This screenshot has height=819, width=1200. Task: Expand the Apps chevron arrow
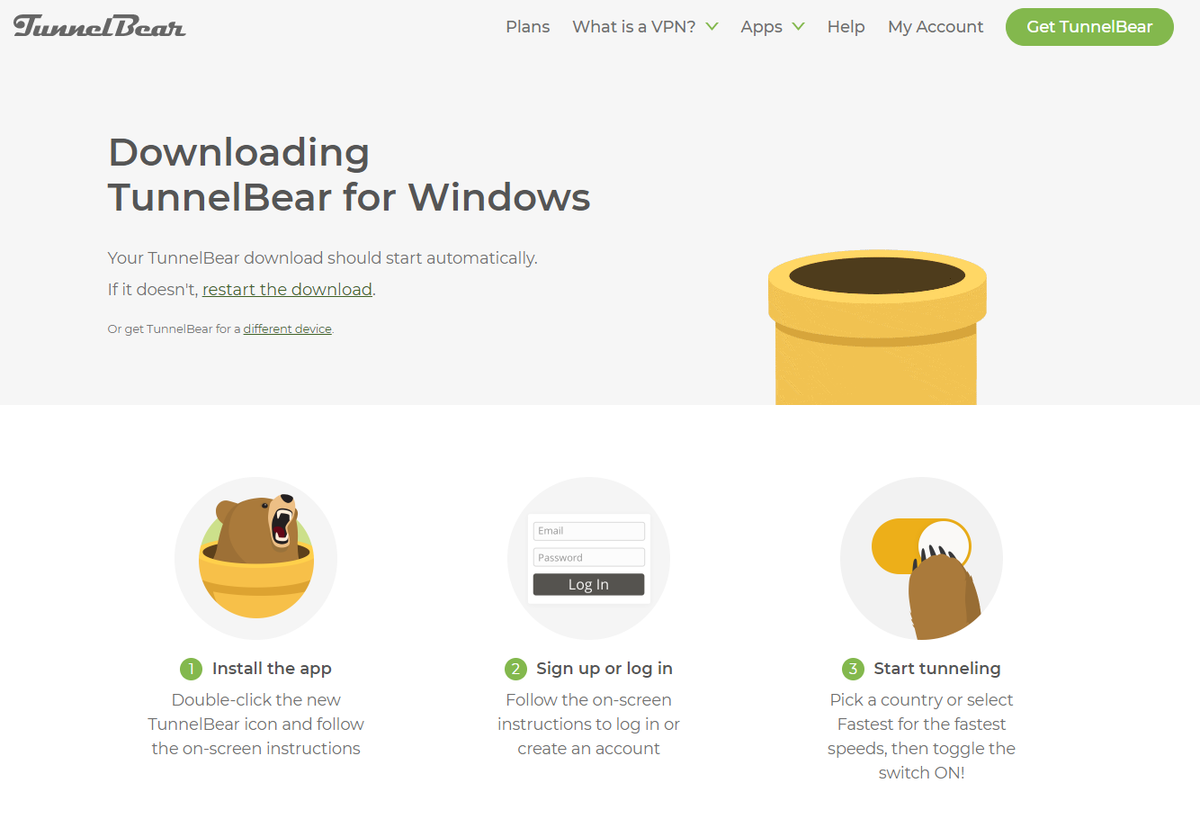[798, 27]
